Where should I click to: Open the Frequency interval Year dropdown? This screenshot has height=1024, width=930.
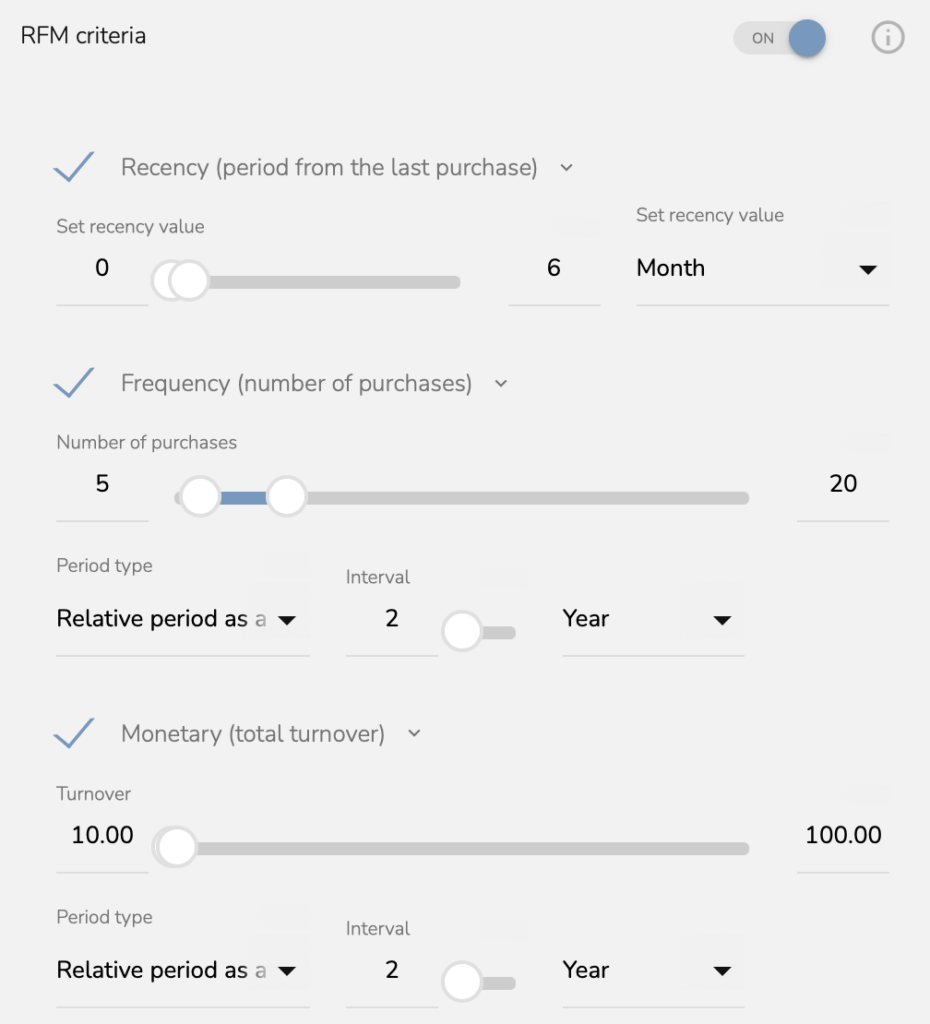pos(653,618)
